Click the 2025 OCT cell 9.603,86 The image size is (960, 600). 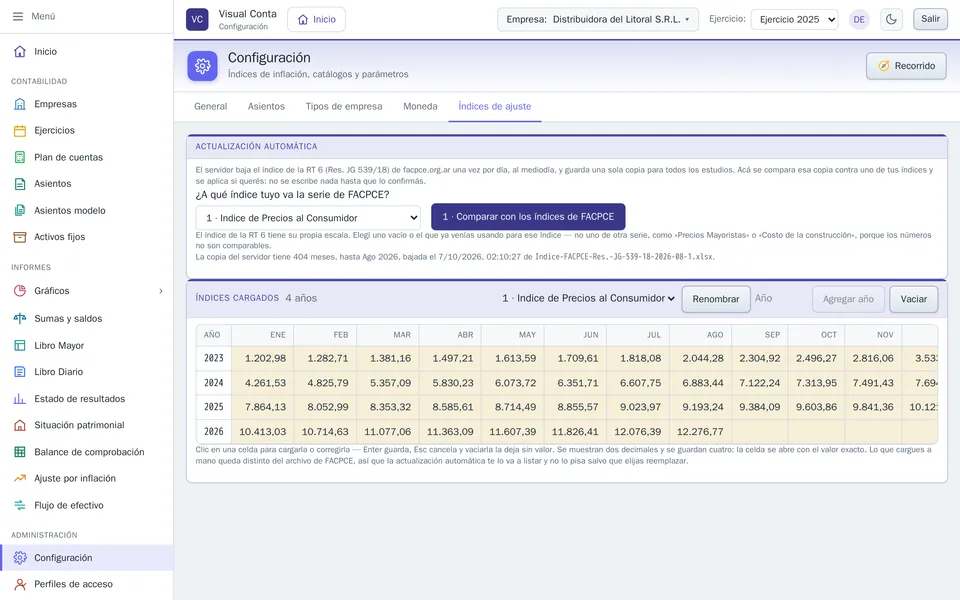(x=816, y=407)
